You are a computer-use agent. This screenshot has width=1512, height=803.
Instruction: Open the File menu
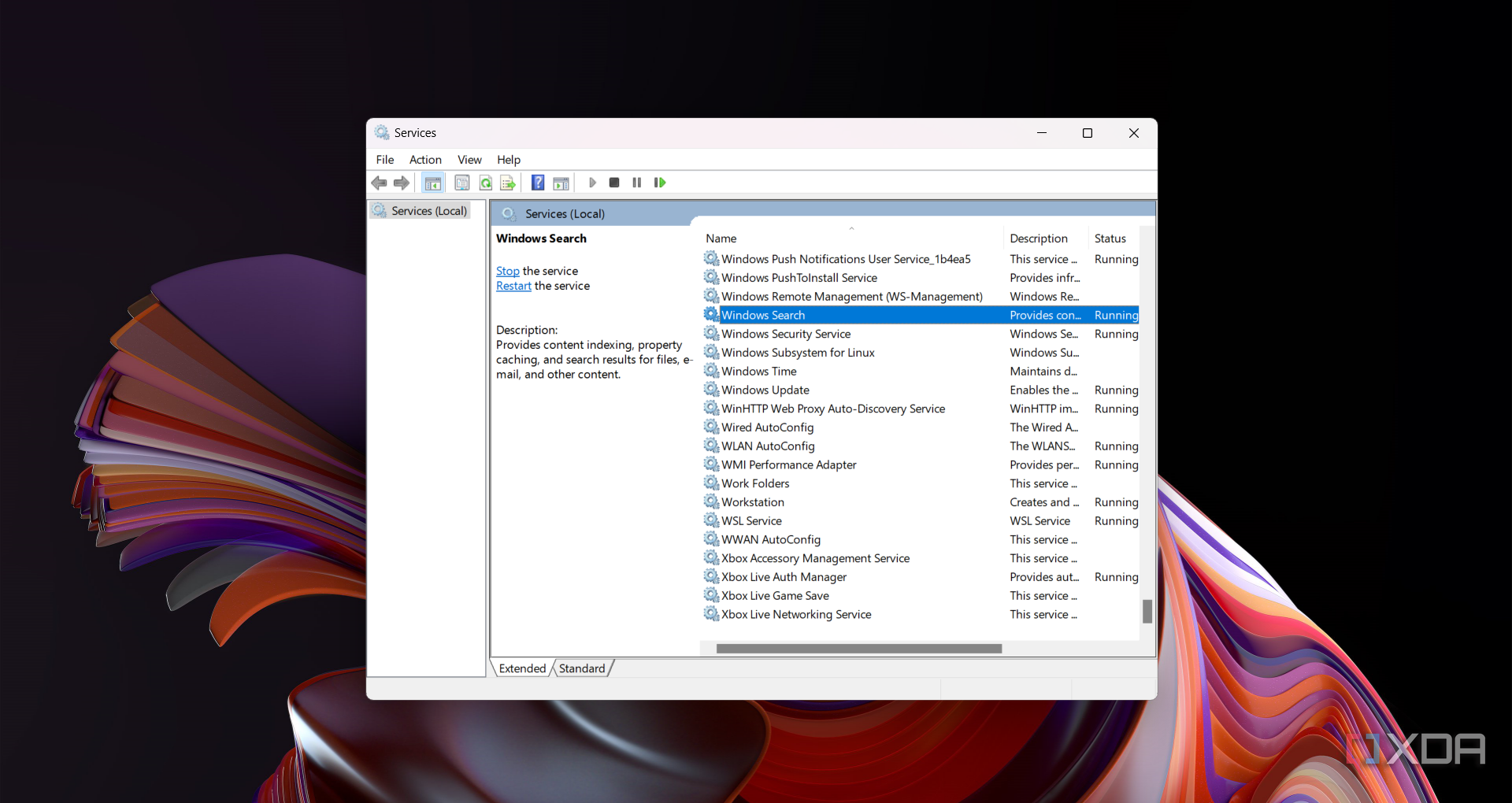click(x=385, y=160)
